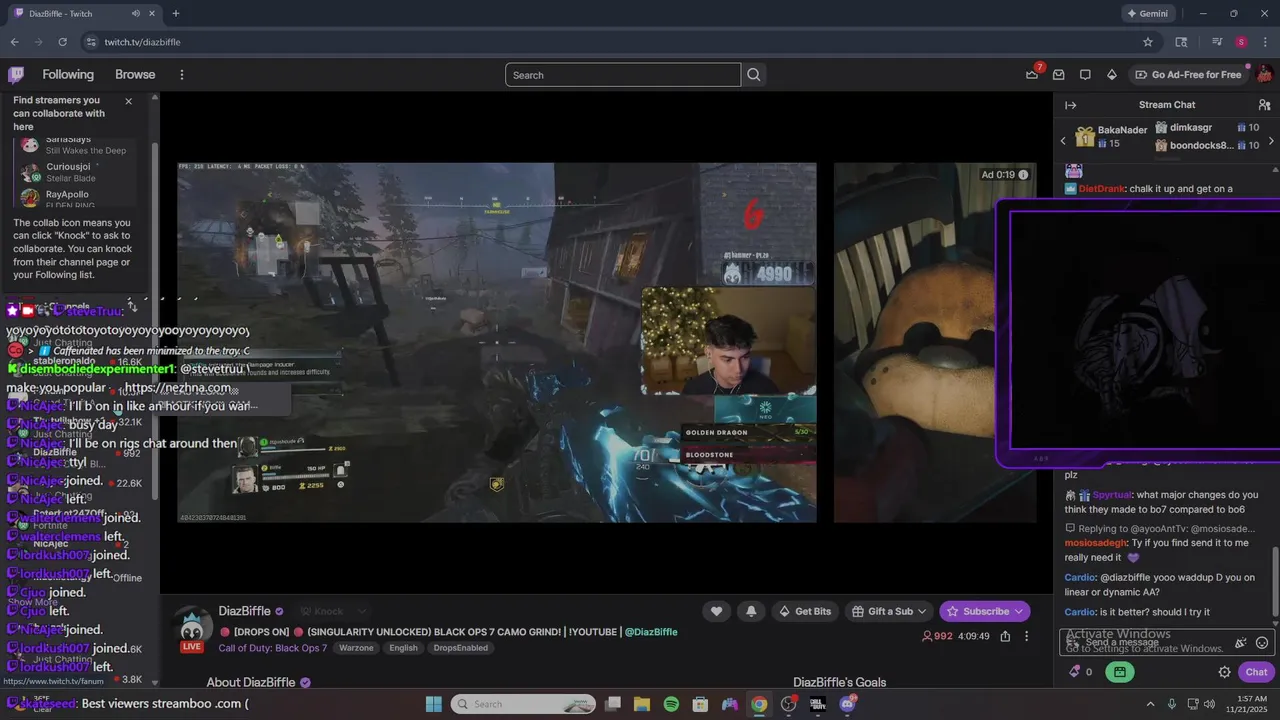Open the three-dot more menu beside Browse

pos(181,75)
